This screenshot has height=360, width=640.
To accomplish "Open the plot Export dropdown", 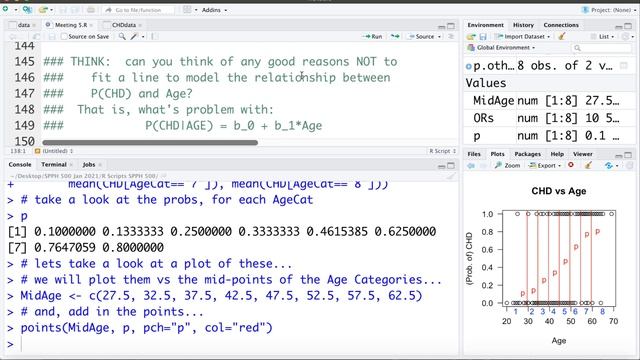I will [545, 165].
